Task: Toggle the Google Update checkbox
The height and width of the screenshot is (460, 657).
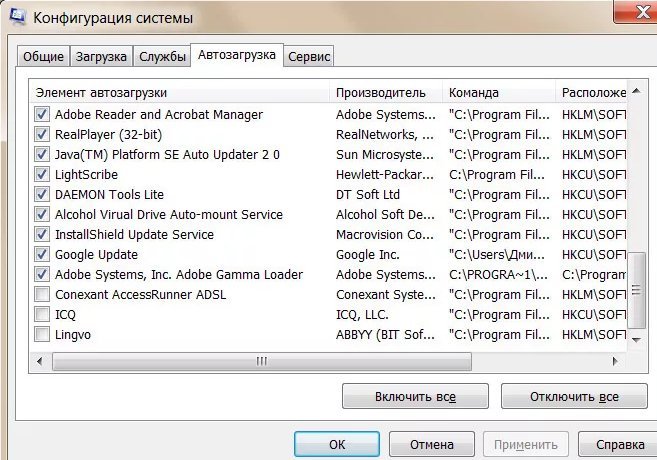Action: pos(41,254)
